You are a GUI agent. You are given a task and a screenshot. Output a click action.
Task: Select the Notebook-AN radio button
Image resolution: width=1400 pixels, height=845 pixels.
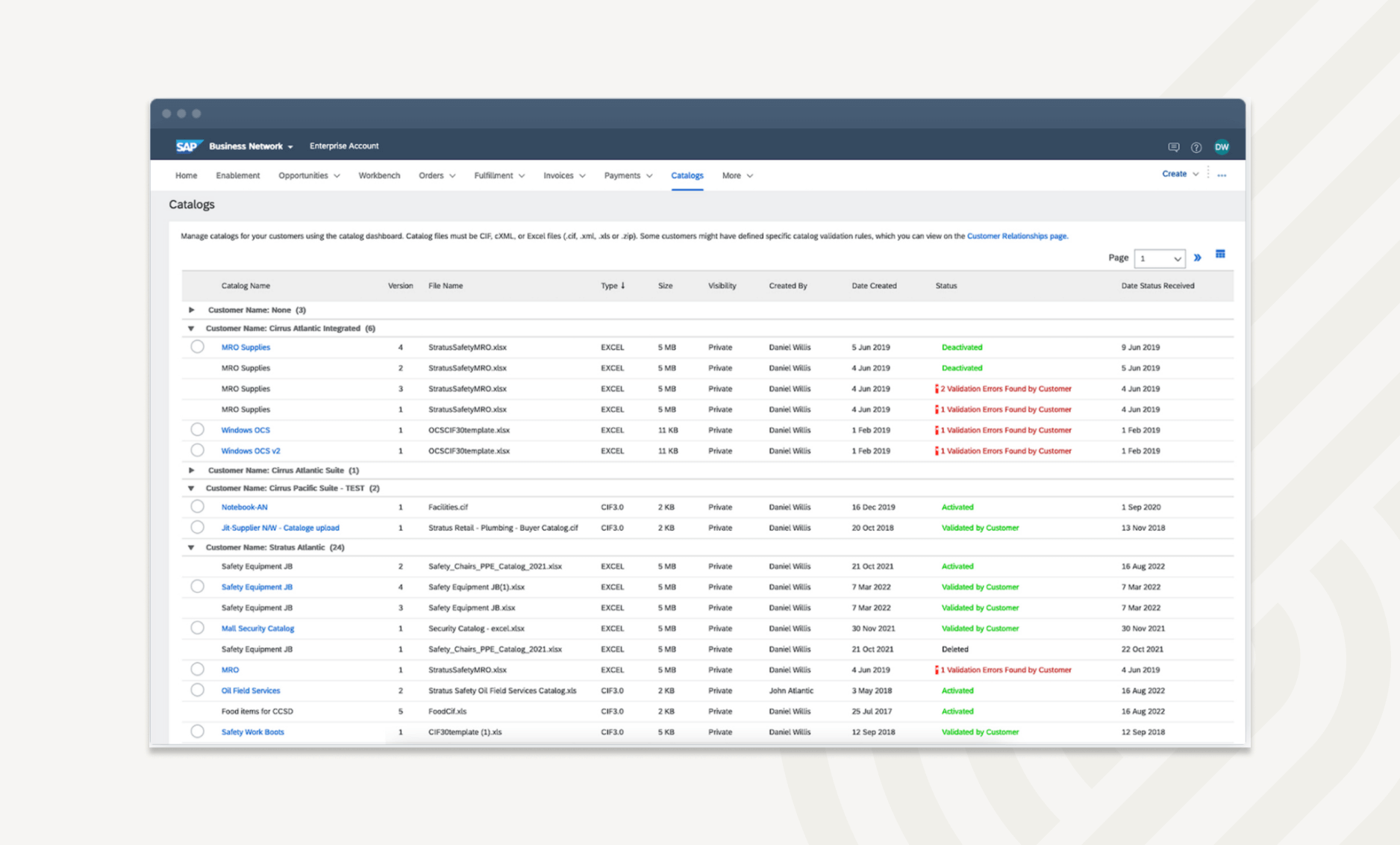pyautogui.click(x=197, y=506)
